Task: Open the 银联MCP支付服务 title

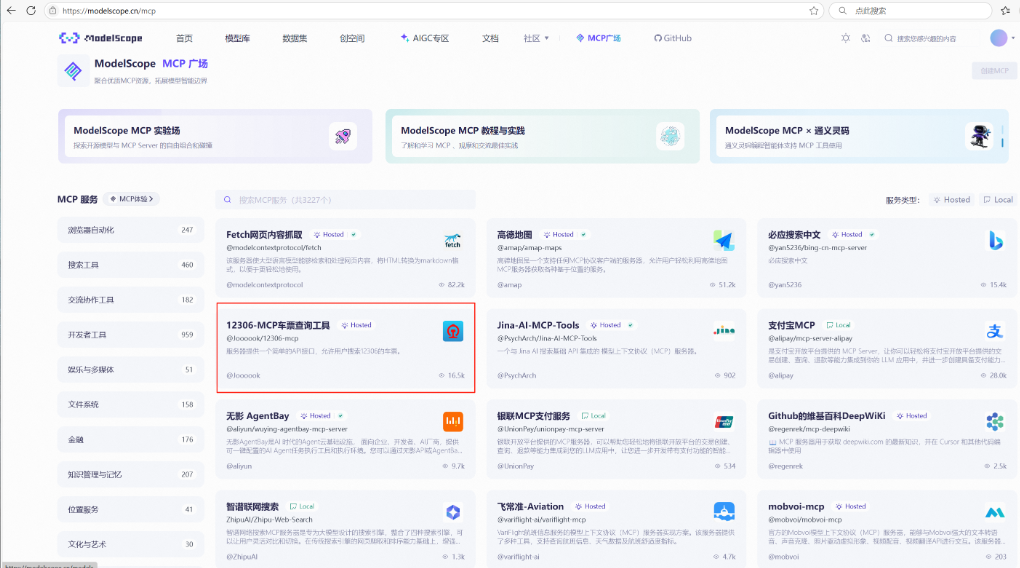Action: tap(533, 416)
